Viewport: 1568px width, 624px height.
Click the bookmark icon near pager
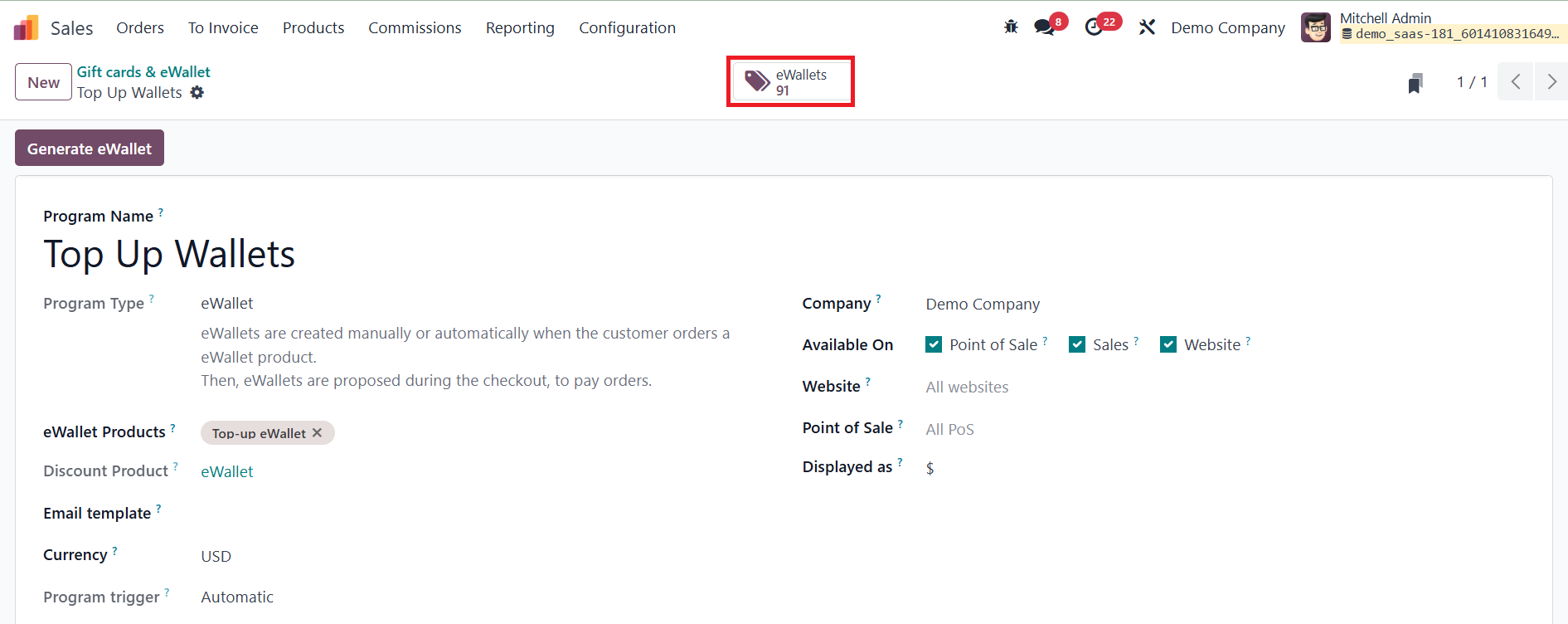1415,83
